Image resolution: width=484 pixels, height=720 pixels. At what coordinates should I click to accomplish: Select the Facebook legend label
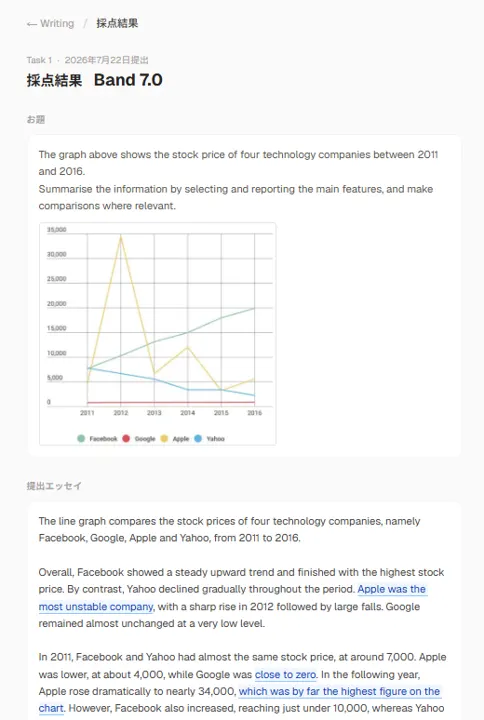pos(103,439)
